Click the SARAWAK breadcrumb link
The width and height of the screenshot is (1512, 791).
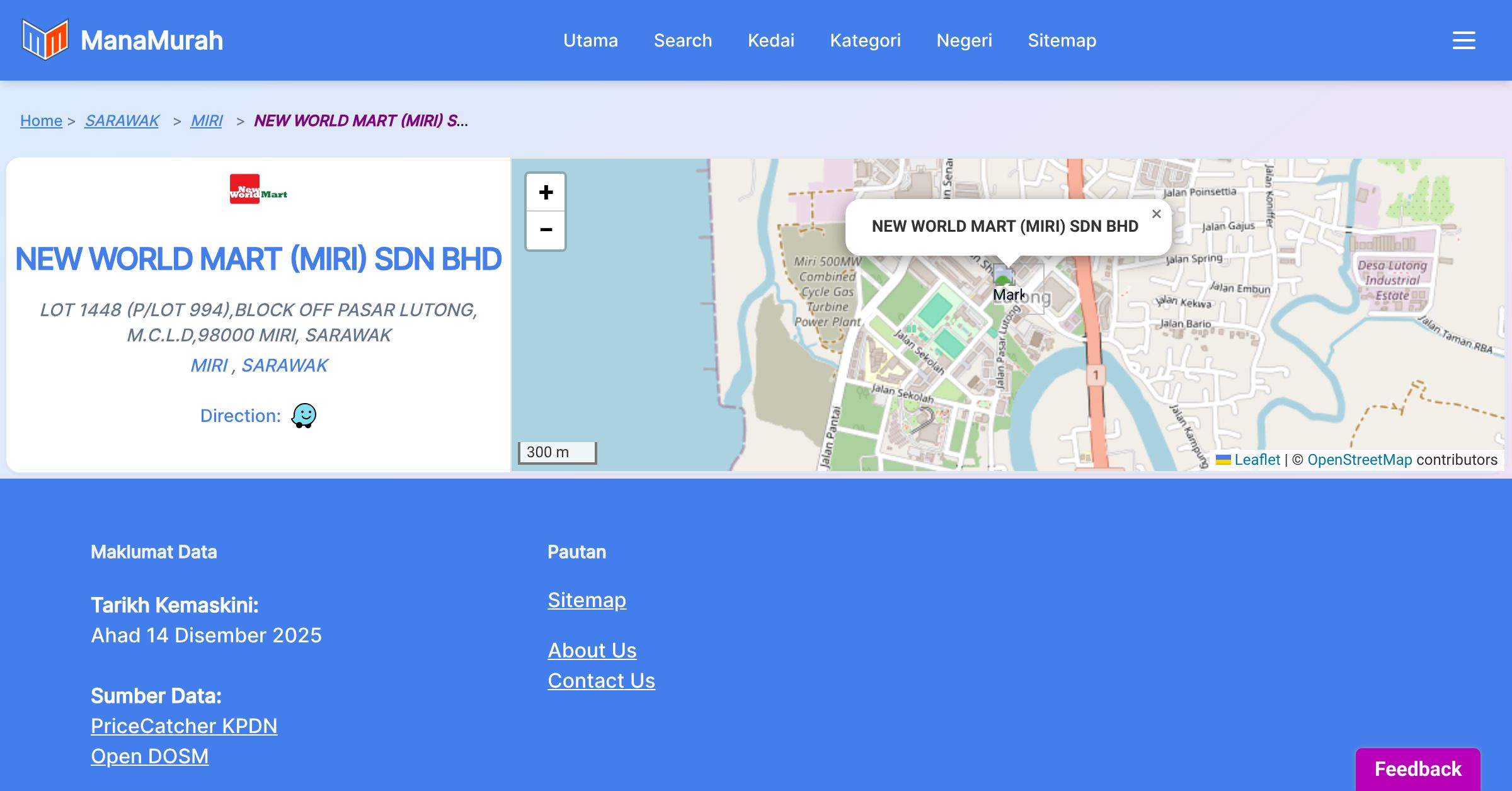[x=122, y=120]
